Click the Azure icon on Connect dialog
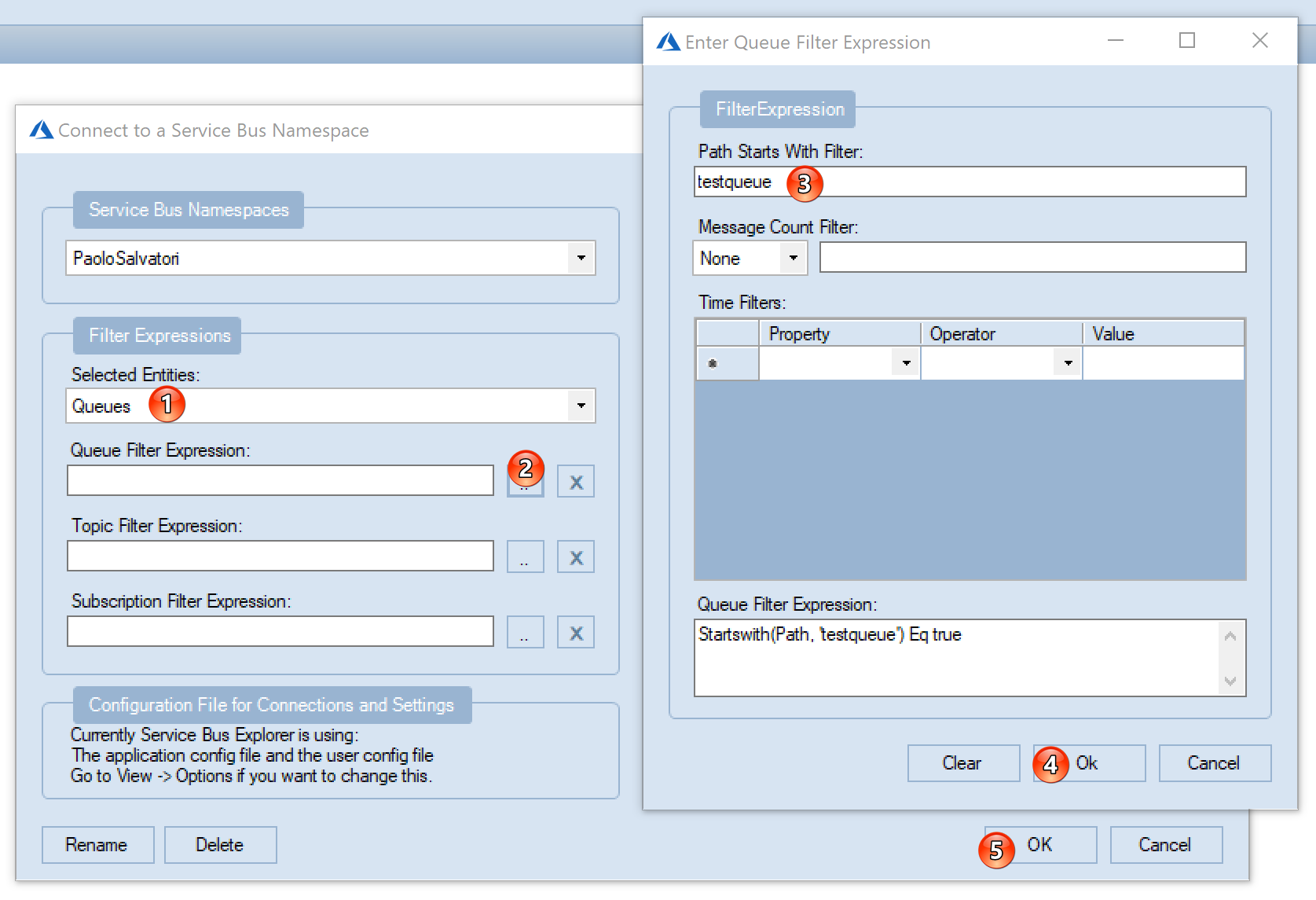1316x900 pixels. point(40,129)
